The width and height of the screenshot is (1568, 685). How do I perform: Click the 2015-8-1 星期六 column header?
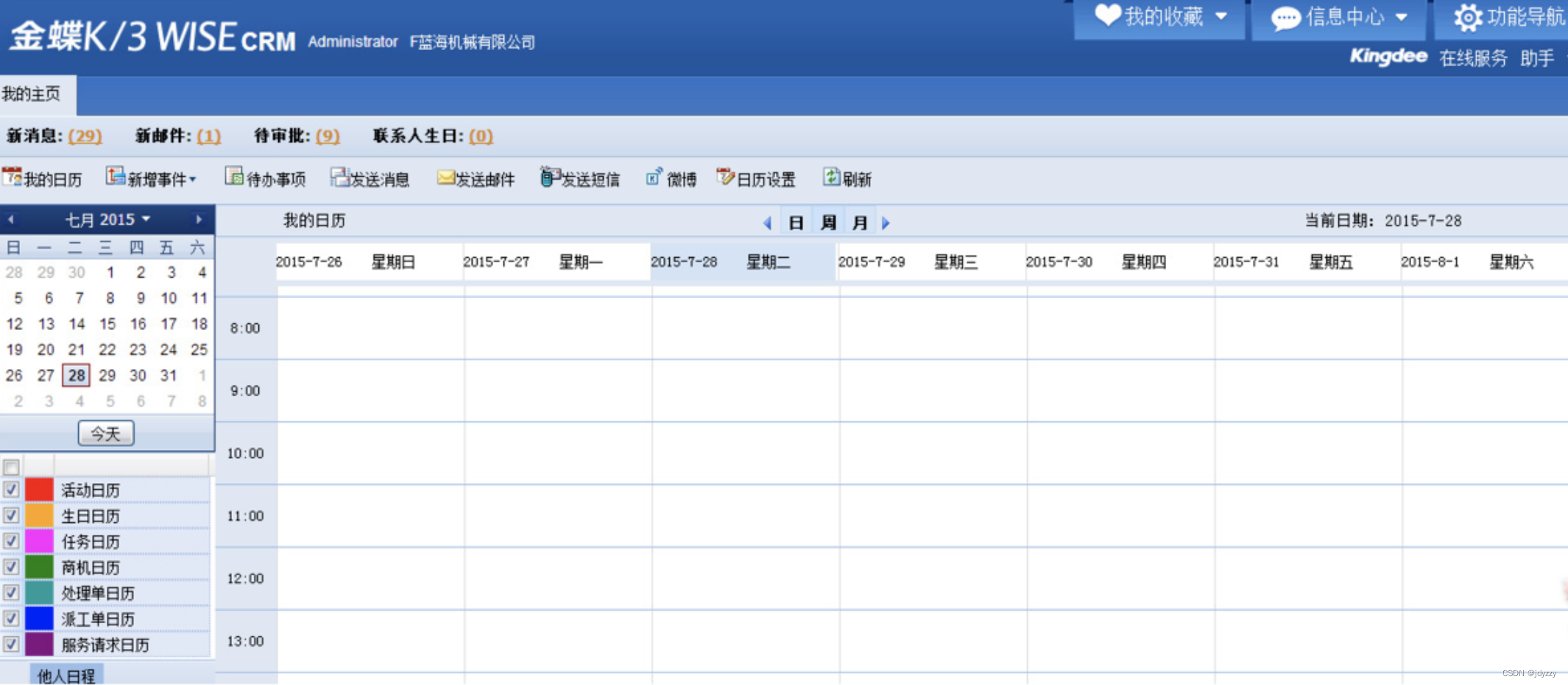click(1483, 262)
